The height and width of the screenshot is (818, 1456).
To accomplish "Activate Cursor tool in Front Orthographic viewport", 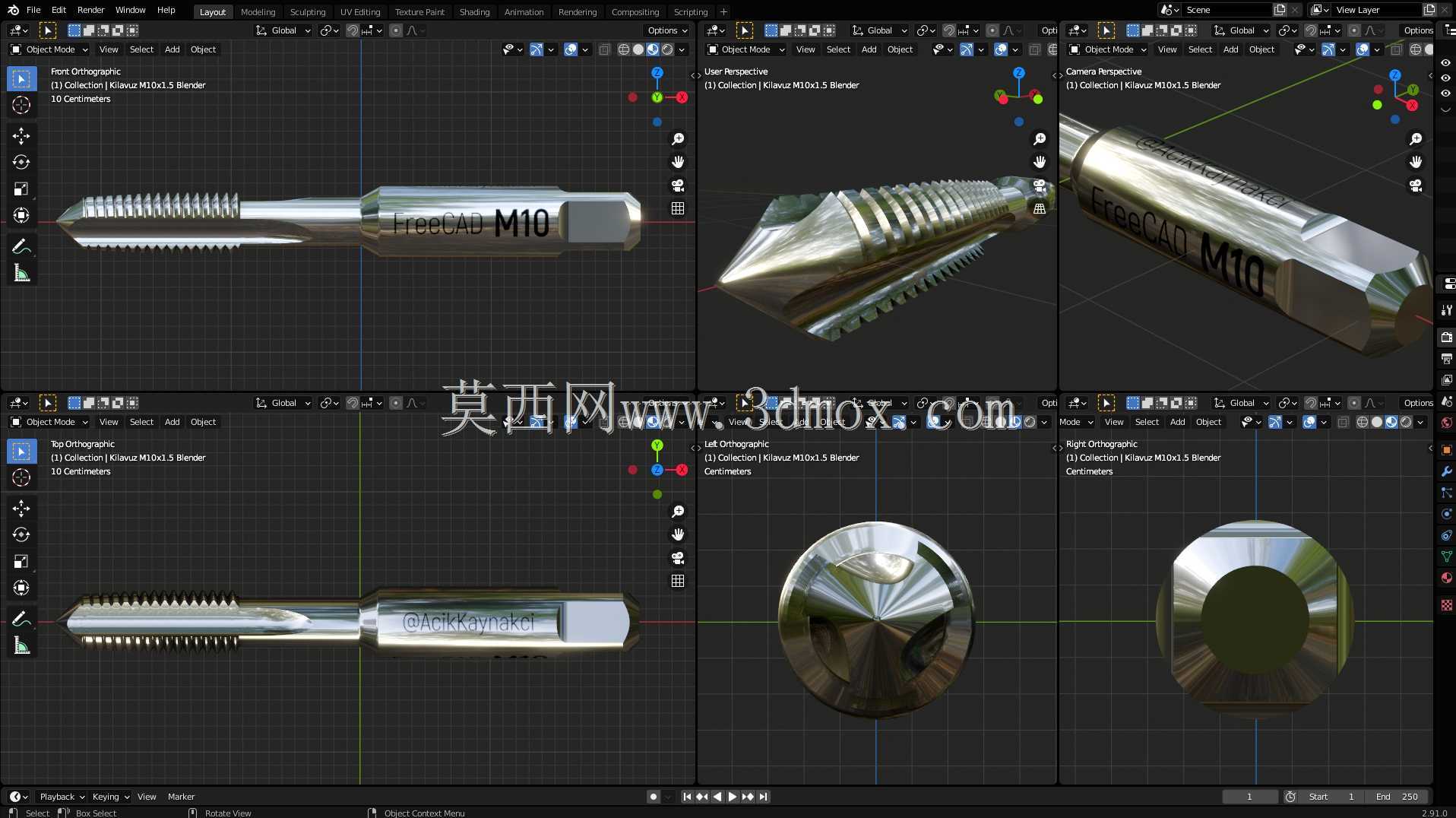I will 21,105.
